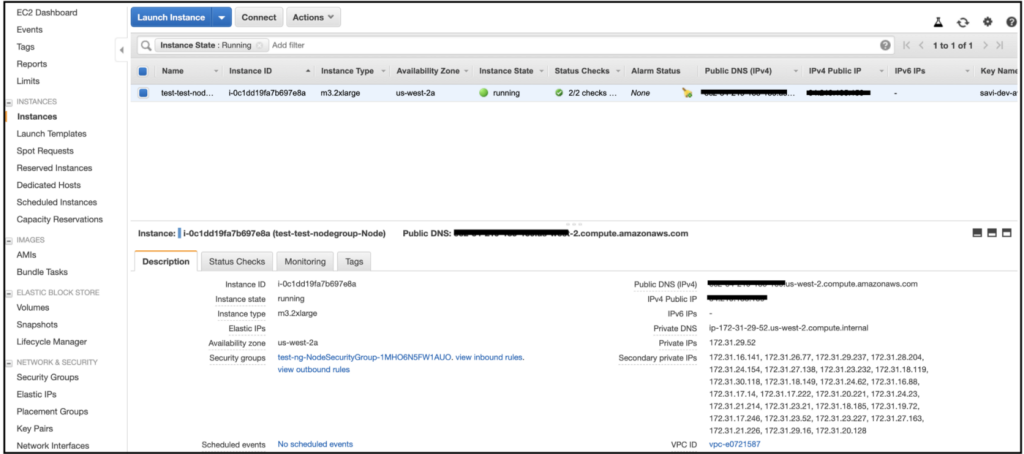Screen dimensions: 1024x454
Task: Go to the last page of results
Action: click(x=999, y=46)
